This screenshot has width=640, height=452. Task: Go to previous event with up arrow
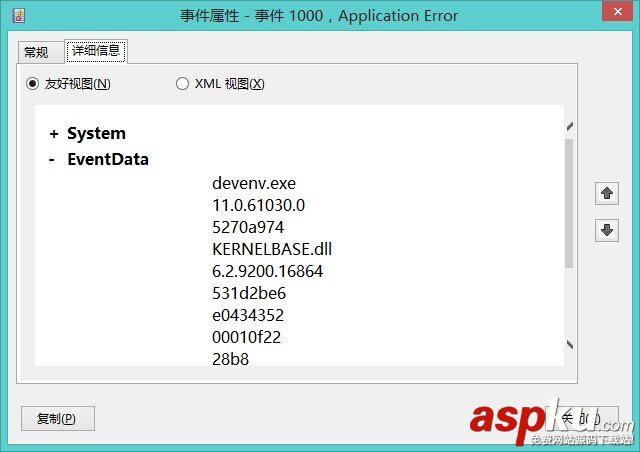(607, 193)
